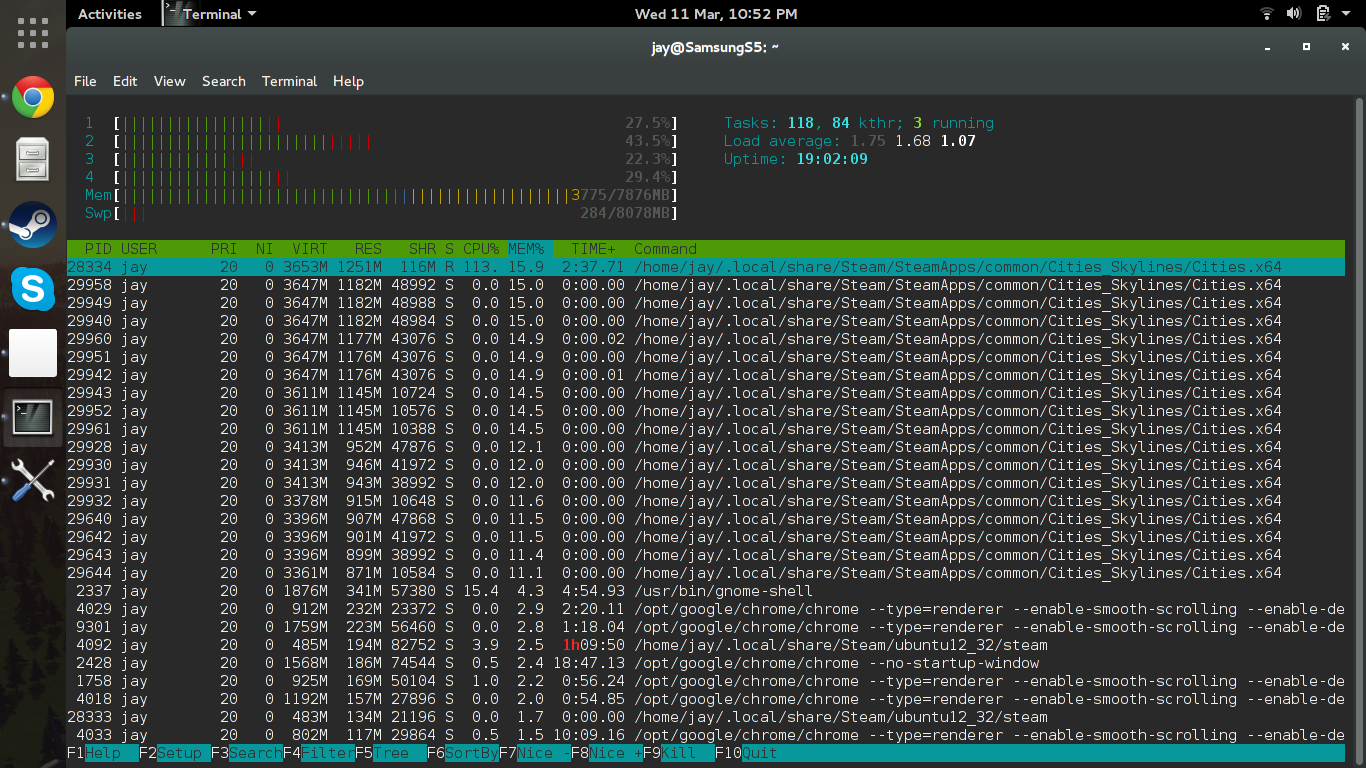This screenshot has height=768, width=1366.
Task: Click the F10 Quit function button
Action: click(747, 753)
